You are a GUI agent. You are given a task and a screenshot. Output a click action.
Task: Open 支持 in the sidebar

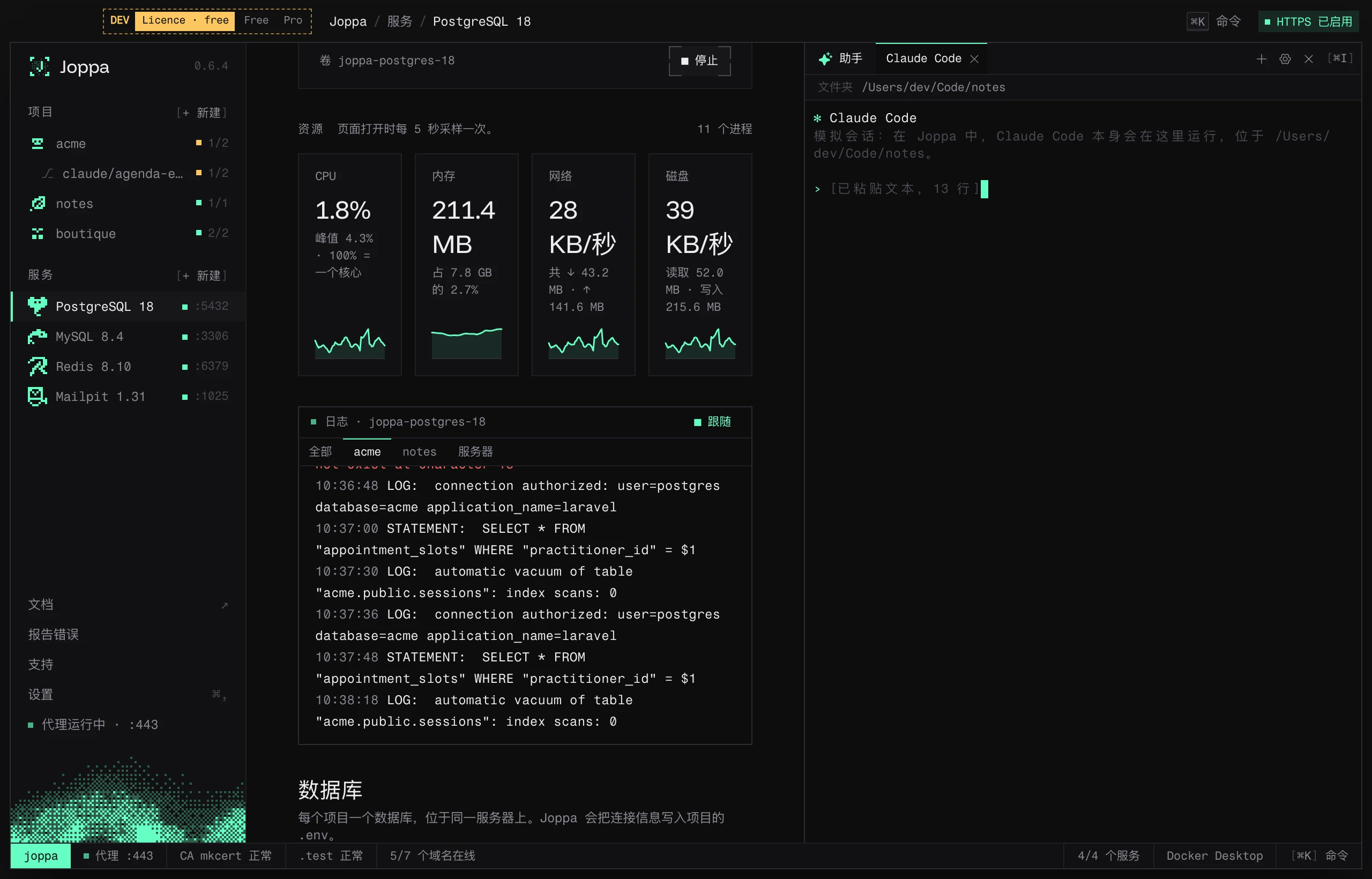(41, 665)
